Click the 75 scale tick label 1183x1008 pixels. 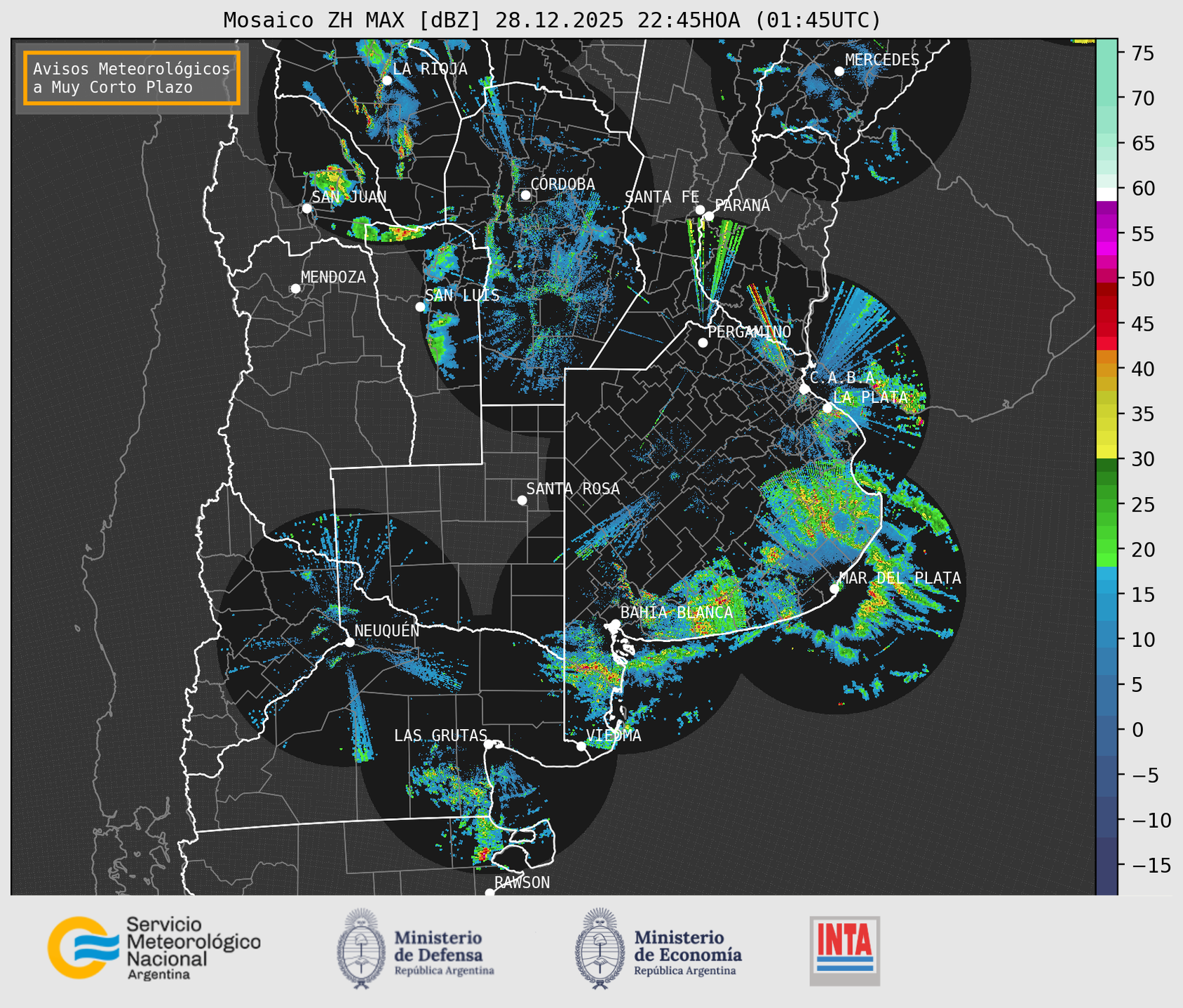click(x=1142, y=53)
